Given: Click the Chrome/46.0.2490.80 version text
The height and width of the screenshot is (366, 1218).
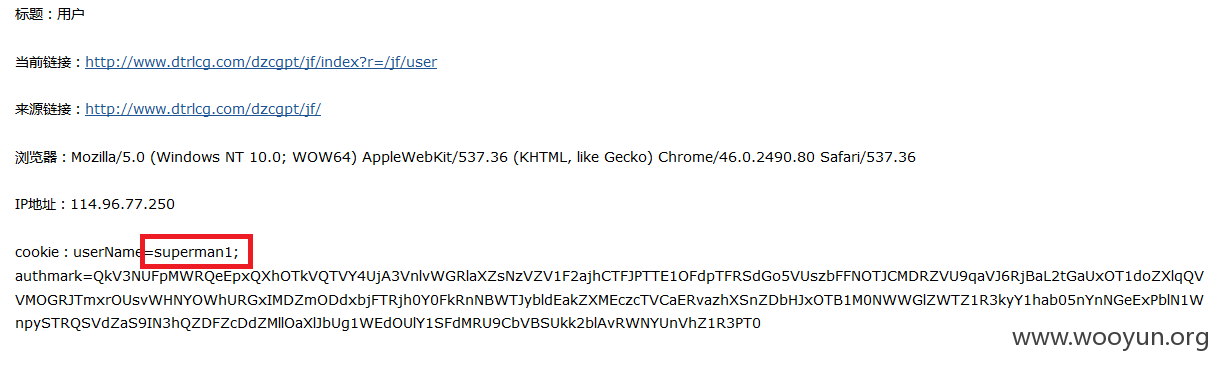Looking at the screenshot, I should [x=723, y=157].
